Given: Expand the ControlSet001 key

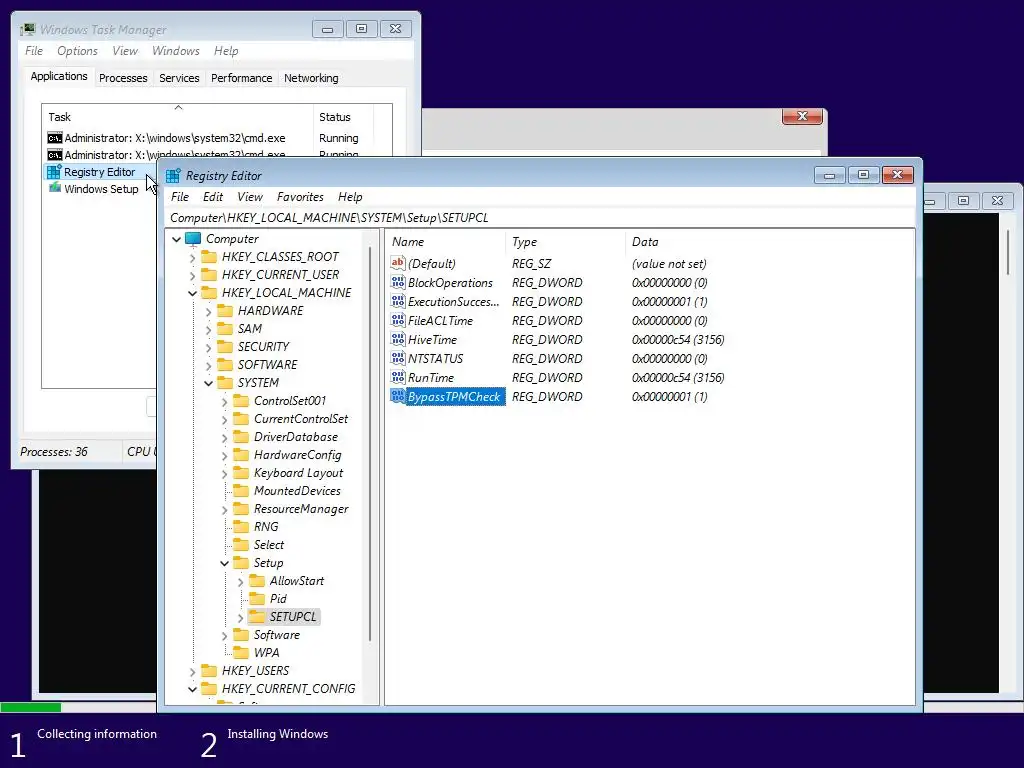Looking at the screenshot, I should tap(225, 401).
